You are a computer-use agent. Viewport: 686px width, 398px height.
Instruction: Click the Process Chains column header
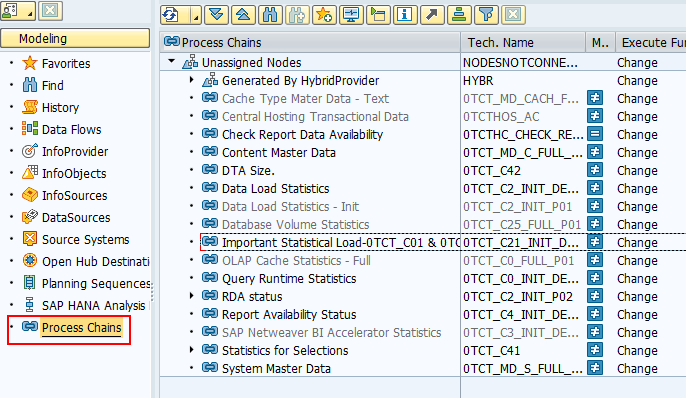[x=310, y=42]
